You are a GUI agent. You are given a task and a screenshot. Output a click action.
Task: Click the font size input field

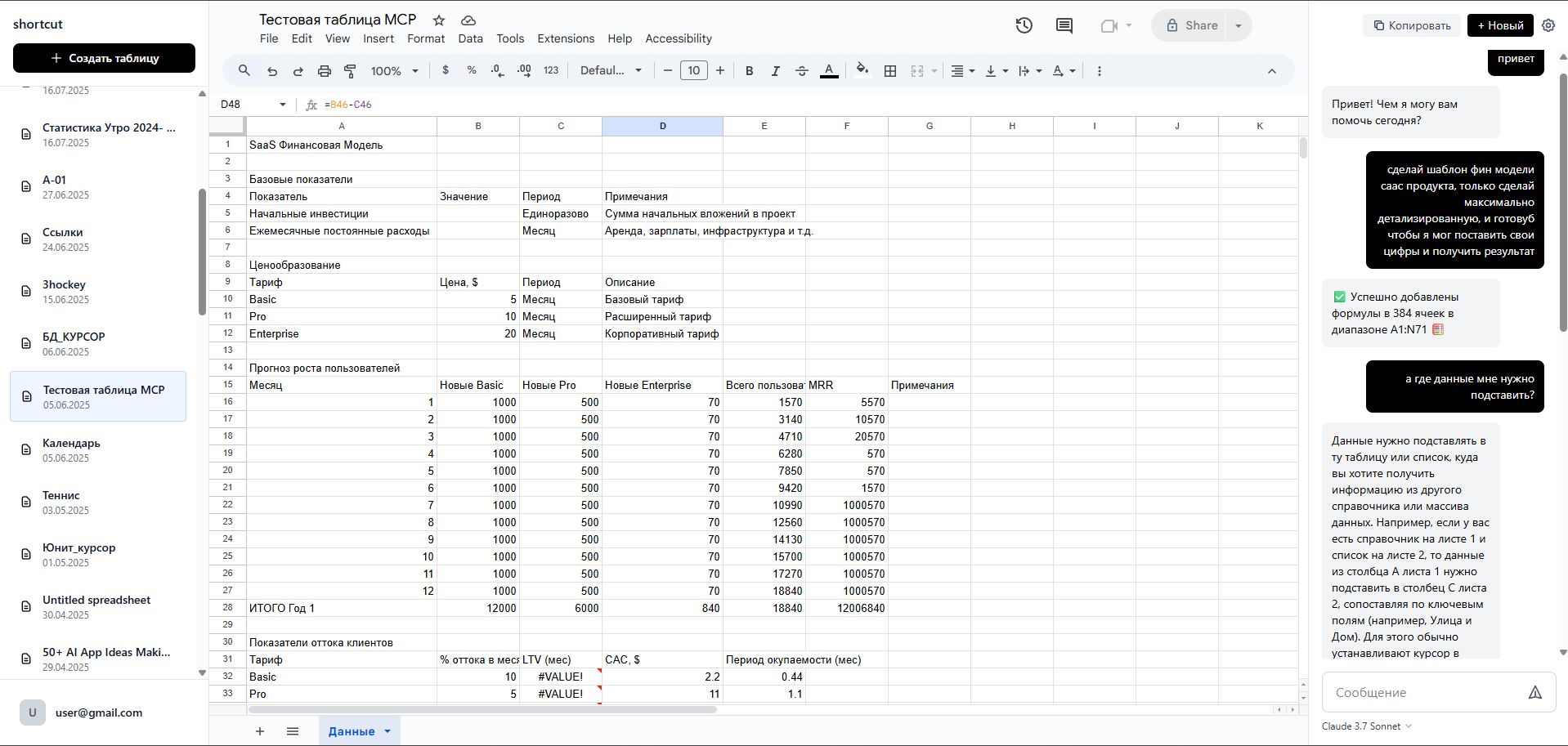(694, 70)
